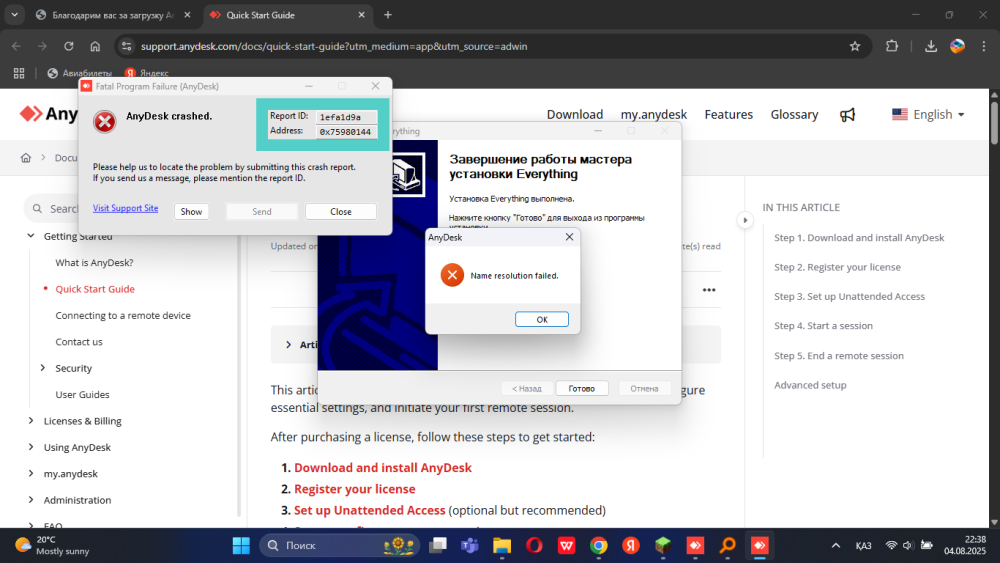Jump to Step 3. Set up Unattended Access
Viewport: 1000px width, 563px height.
click(x=849, y=296)
